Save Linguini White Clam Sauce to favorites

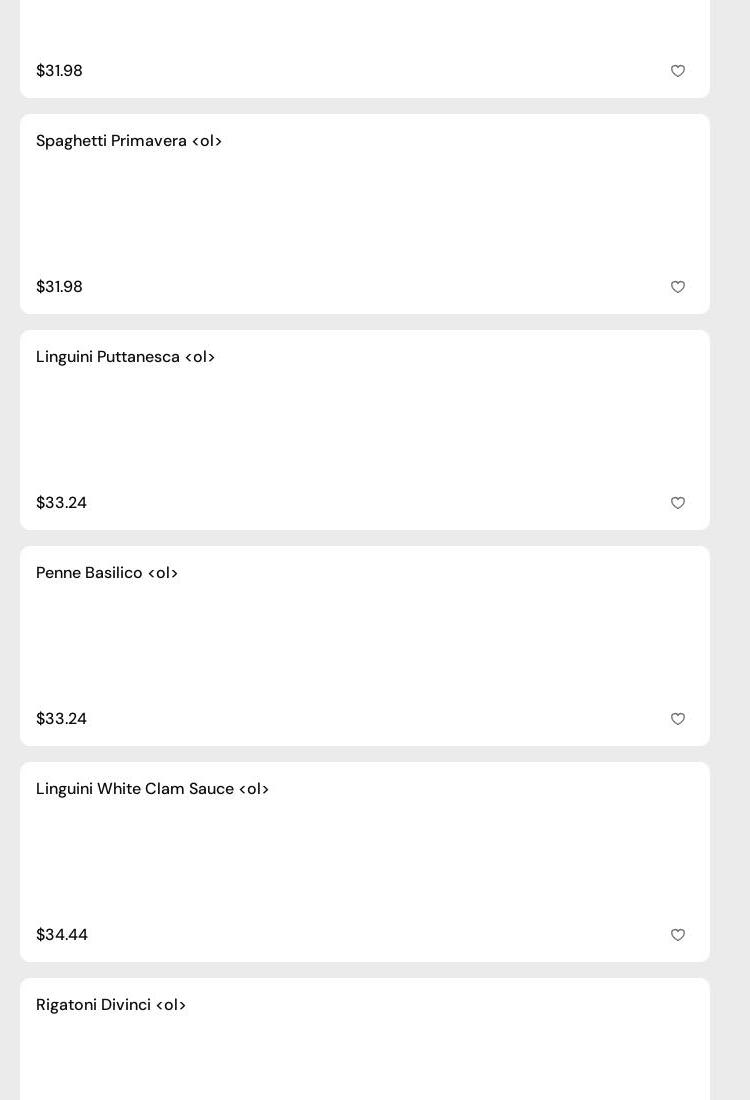click(x=678, y=935)
